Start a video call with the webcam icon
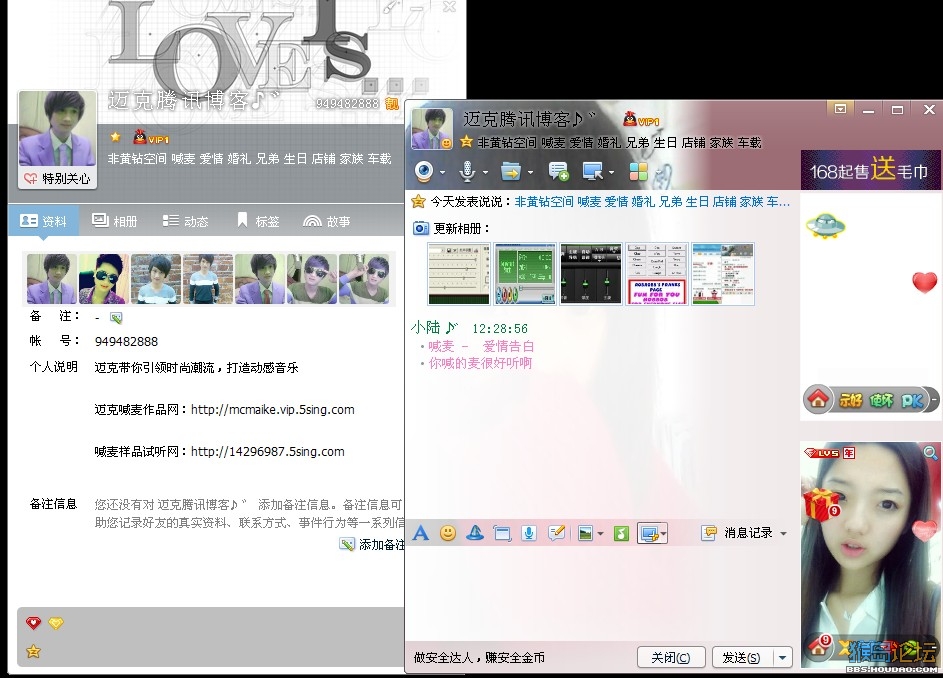 coord(425,172)
